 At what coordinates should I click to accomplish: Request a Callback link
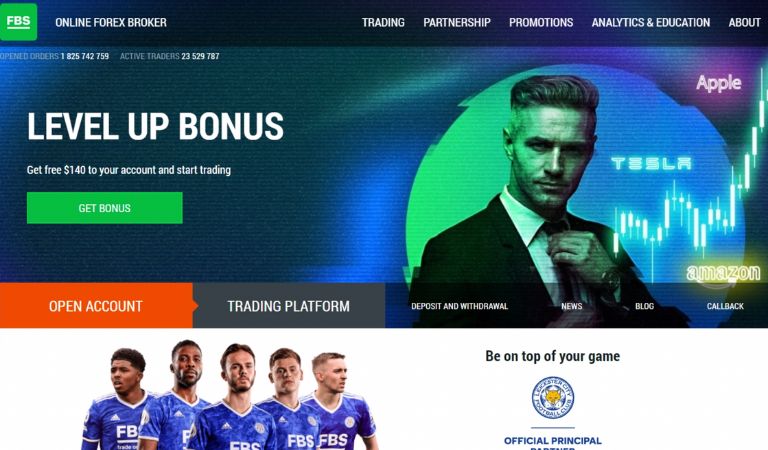click(x=725, y=306)
